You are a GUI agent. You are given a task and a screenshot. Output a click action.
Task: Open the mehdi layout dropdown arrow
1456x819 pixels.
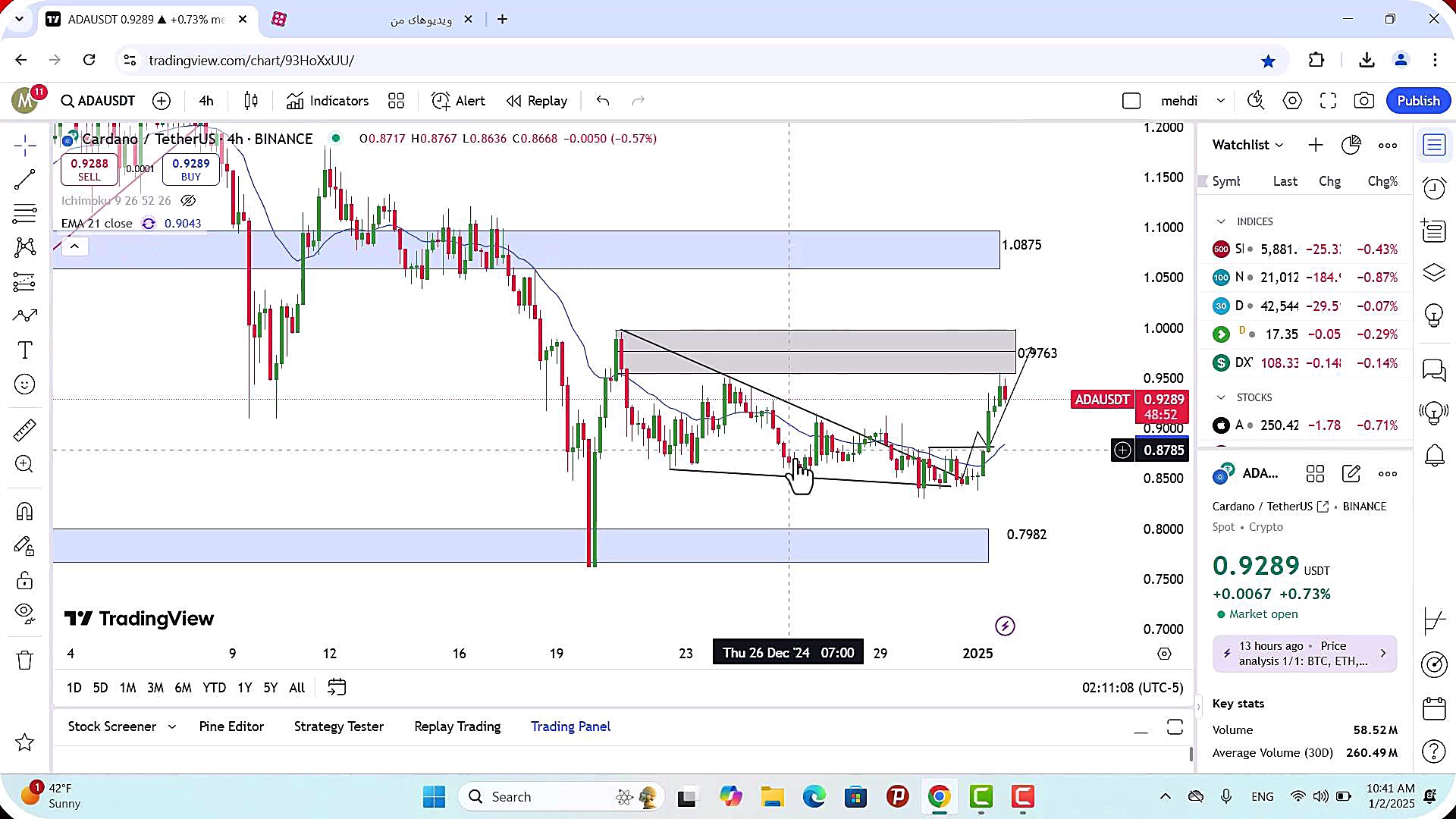pyautogui.click(x=1220, y=101)
